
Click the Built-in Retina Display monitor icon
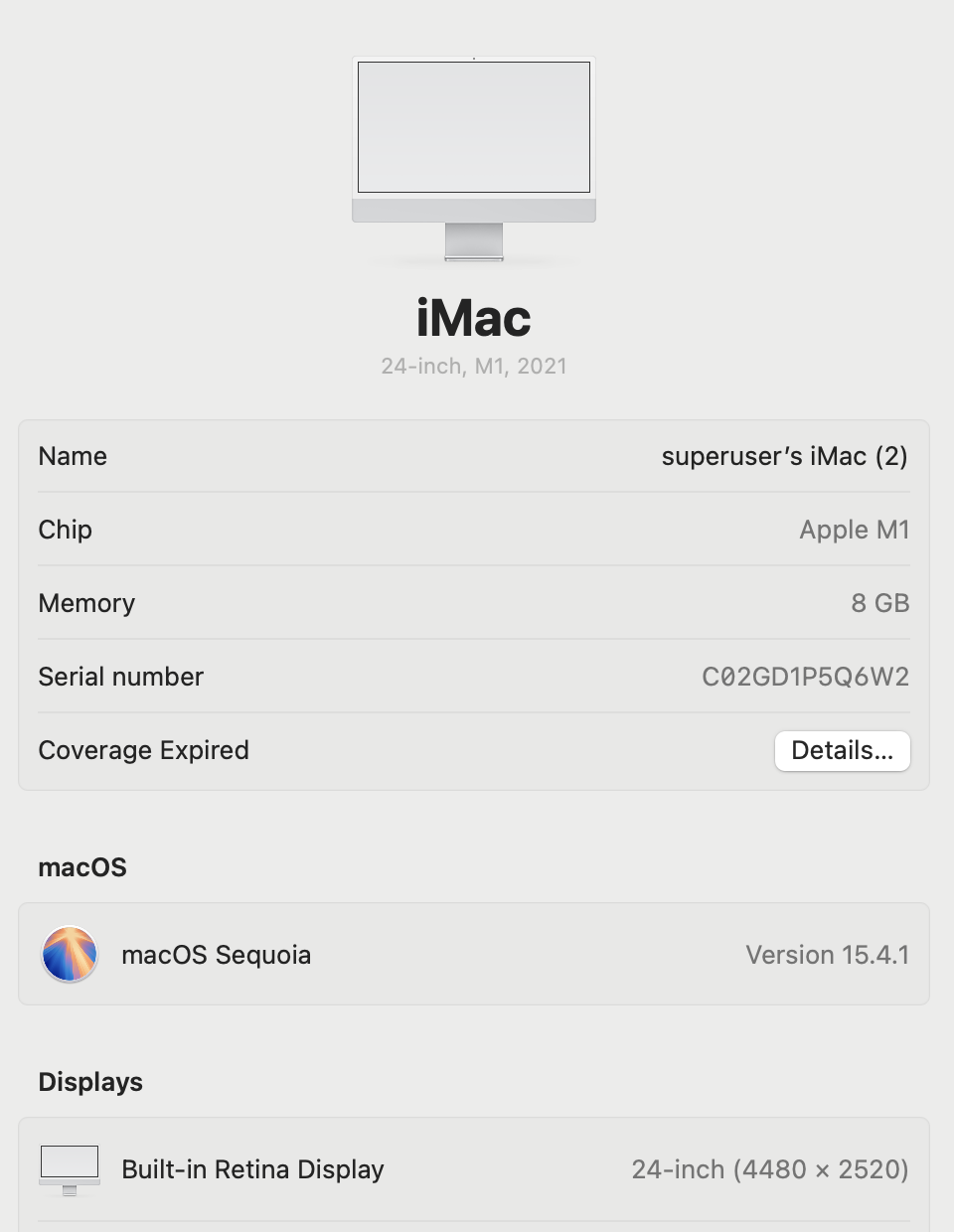click(70, 1169)
